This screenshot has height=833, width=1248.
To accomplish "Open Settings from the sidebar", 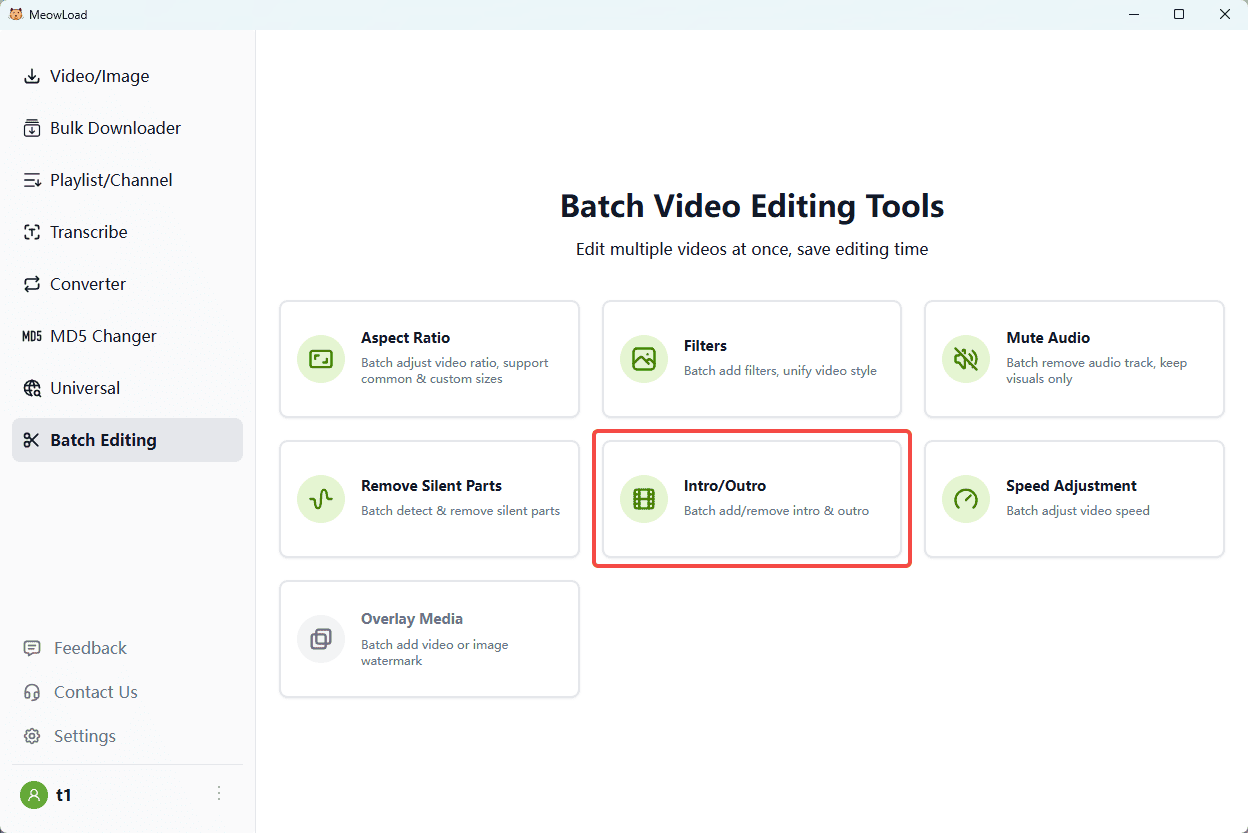I will pyautogui.click(x=84, y=736).
